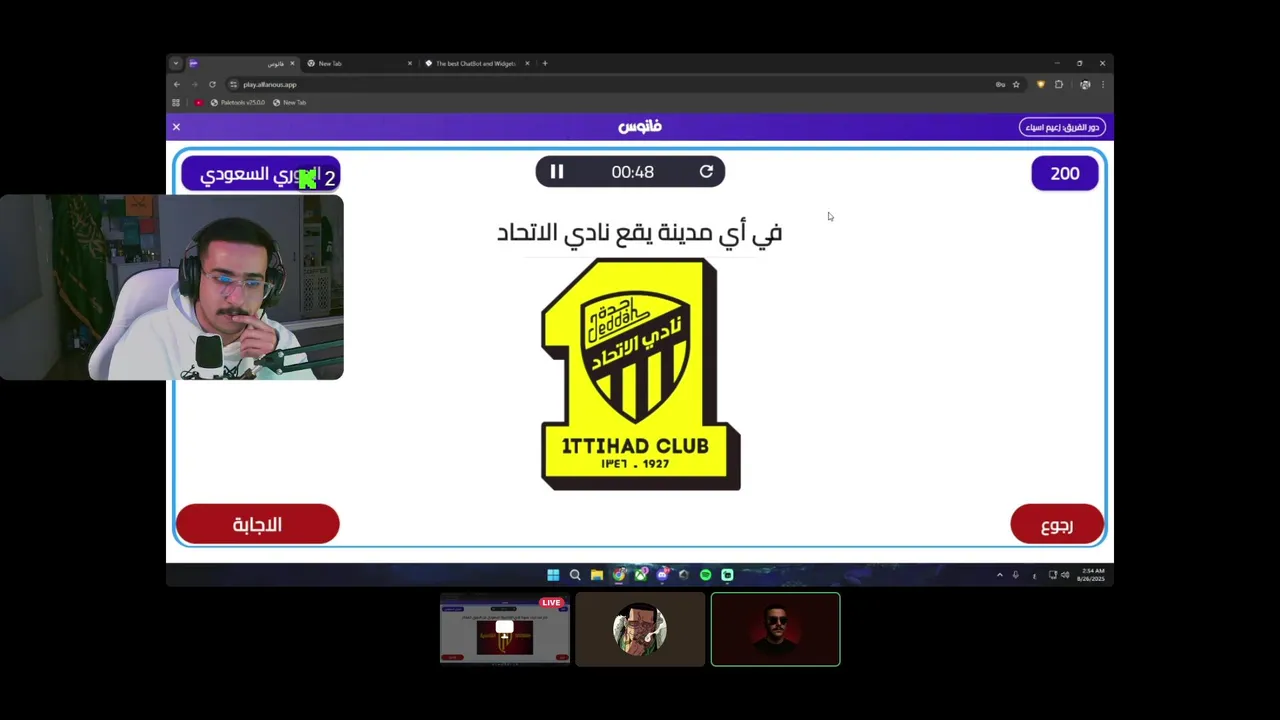Close the فانوس browser tab
The width and height of the screenshot is (1280, 720).
292,63
